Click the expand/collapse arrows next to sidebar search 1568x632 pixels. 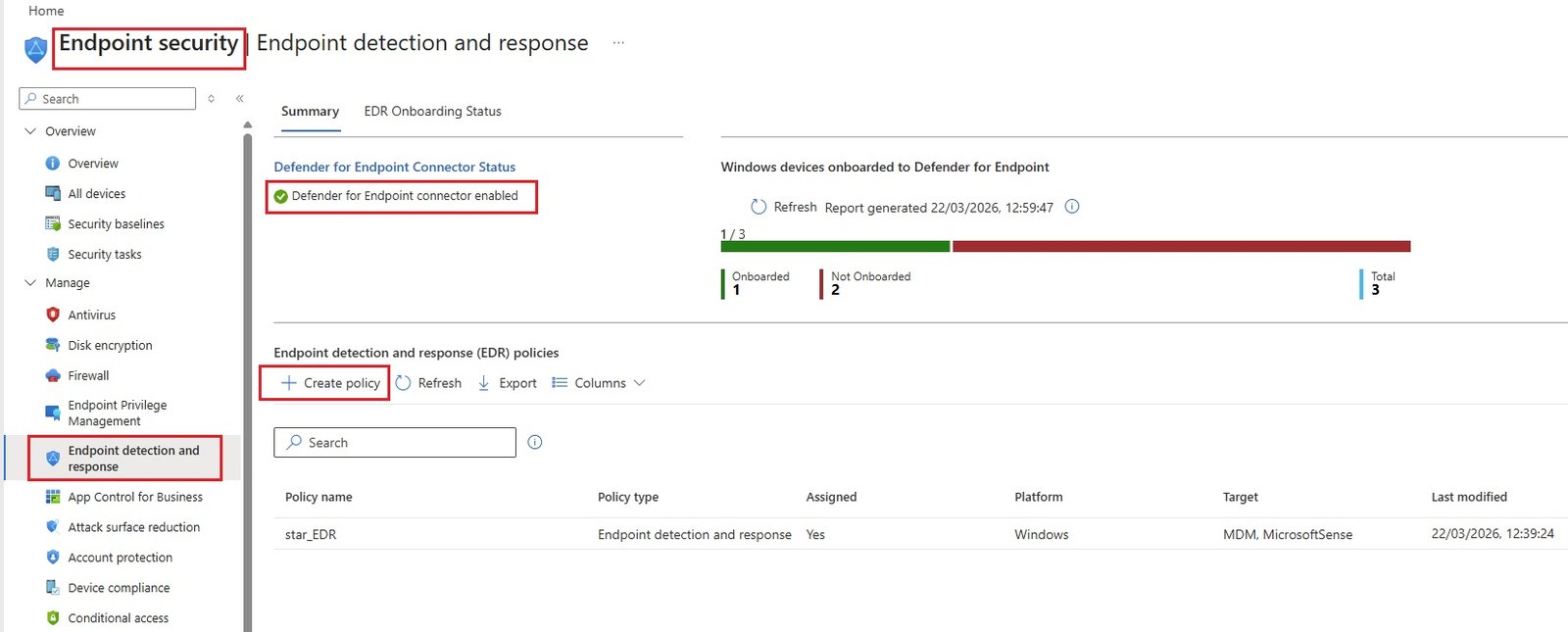211,99
